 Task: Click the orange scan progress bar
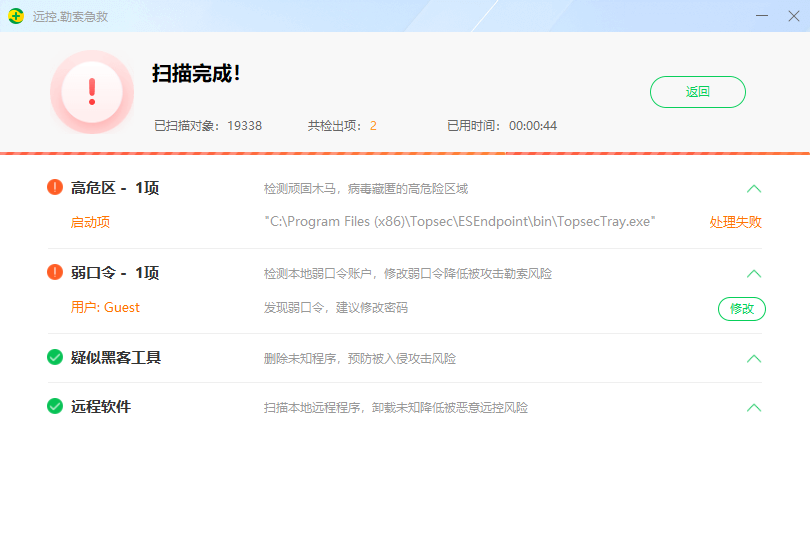[405, 153]
